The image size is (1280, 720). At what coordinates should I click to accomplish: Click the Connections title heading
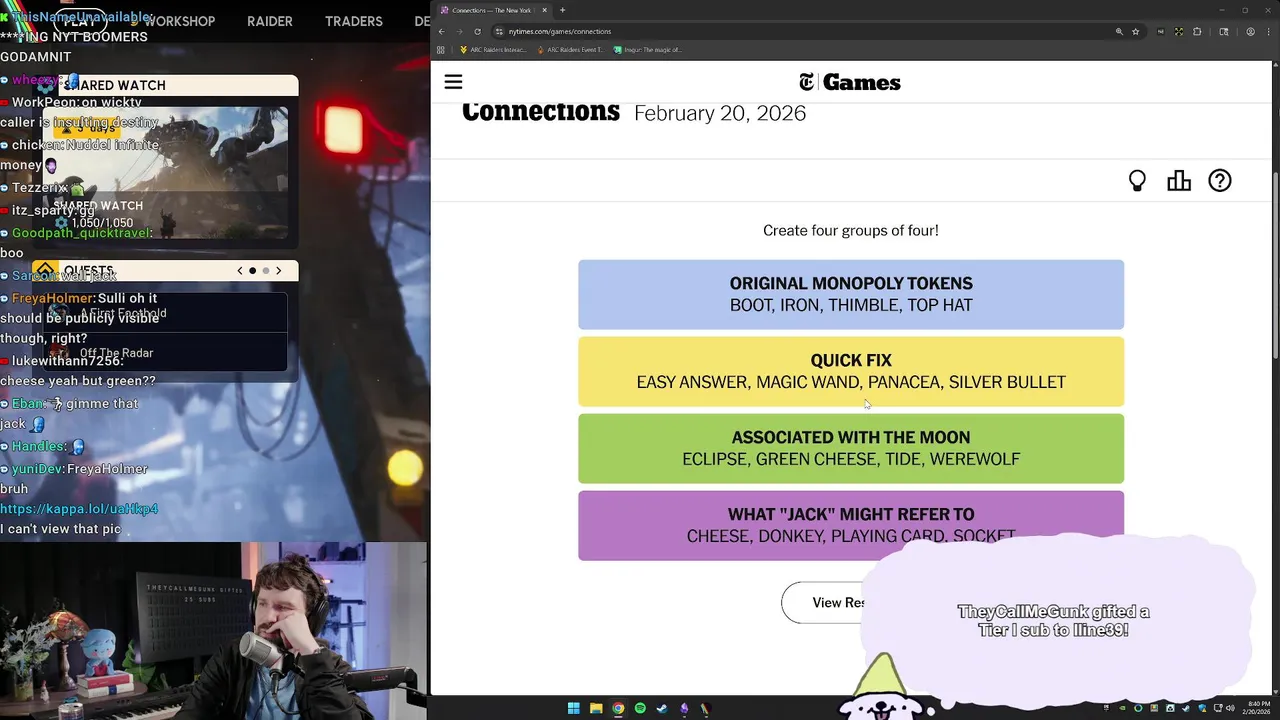pyautogui.click(x=541, y=112)
